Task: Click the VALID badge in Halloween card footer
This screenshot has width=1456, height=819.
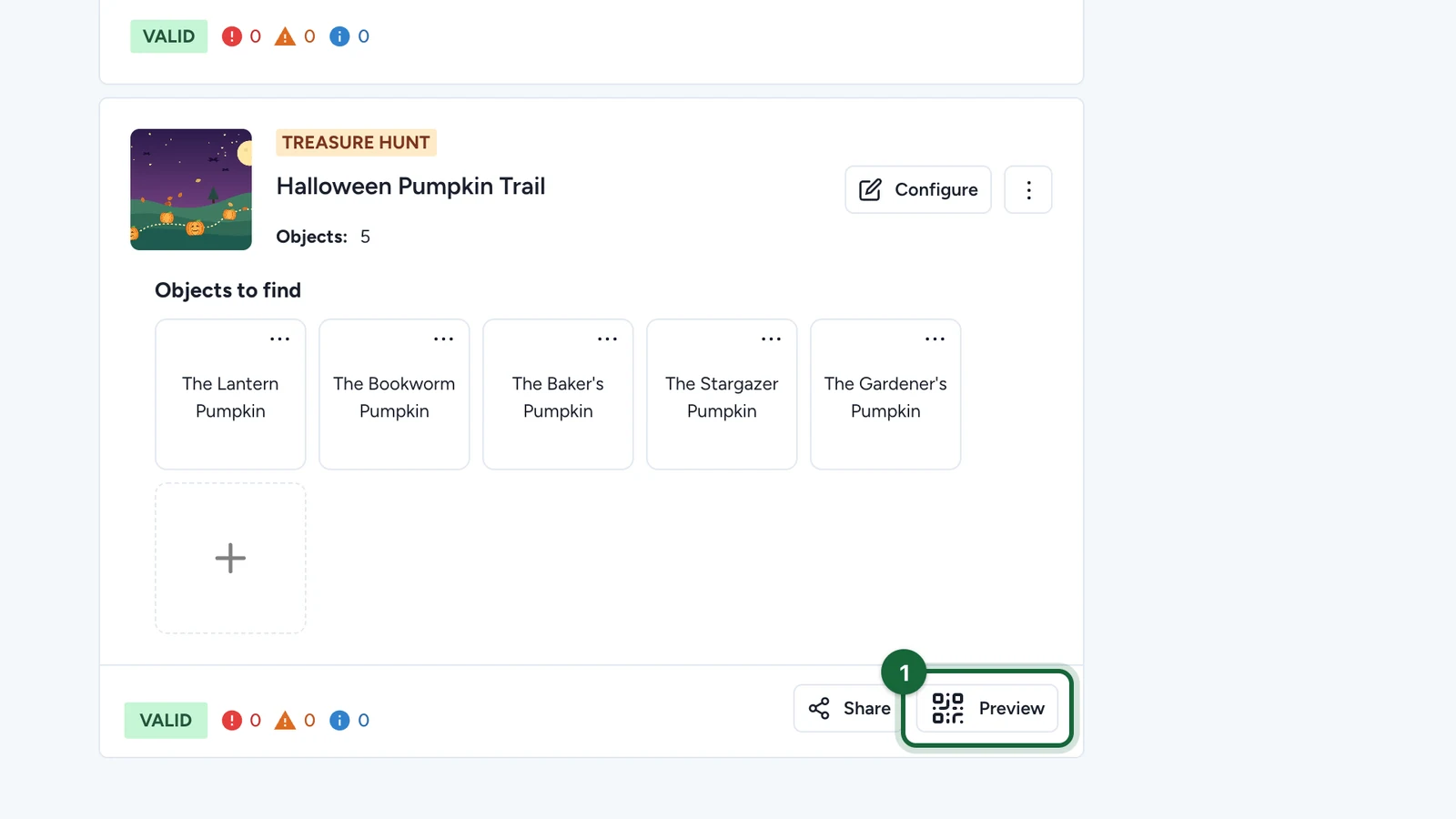Action: pyautogui.click(x=166, y=720)
